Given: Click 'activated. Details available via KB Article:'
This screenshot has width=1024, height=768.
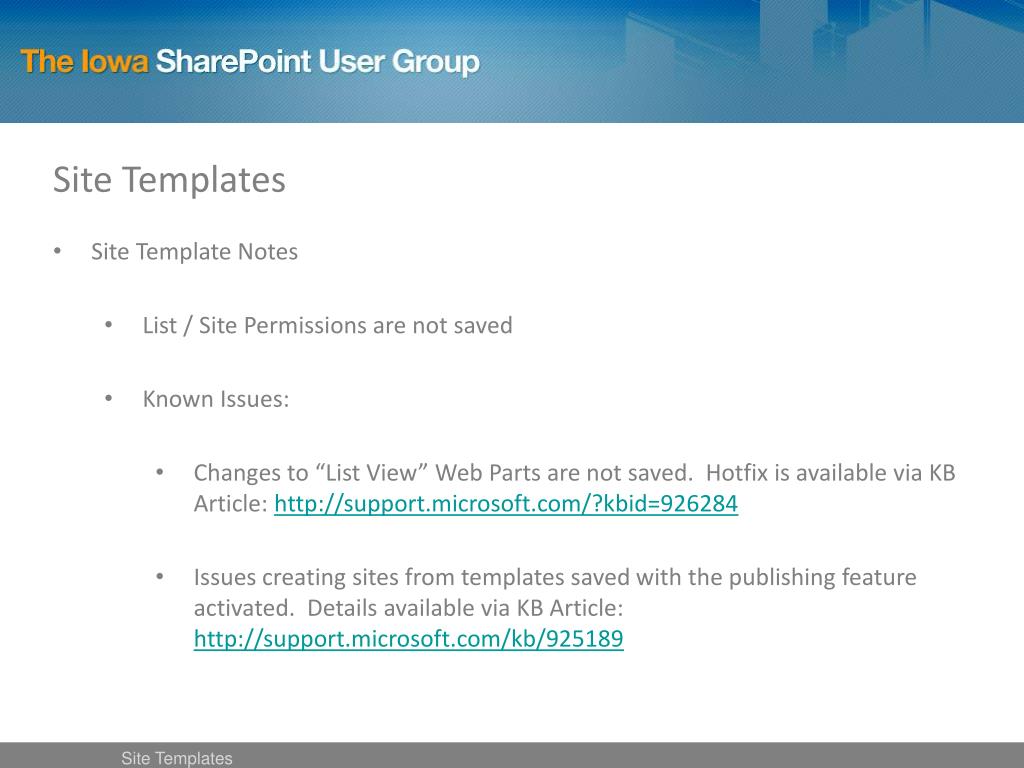Looking at the screenshot, I should click(x=408, y=608).
